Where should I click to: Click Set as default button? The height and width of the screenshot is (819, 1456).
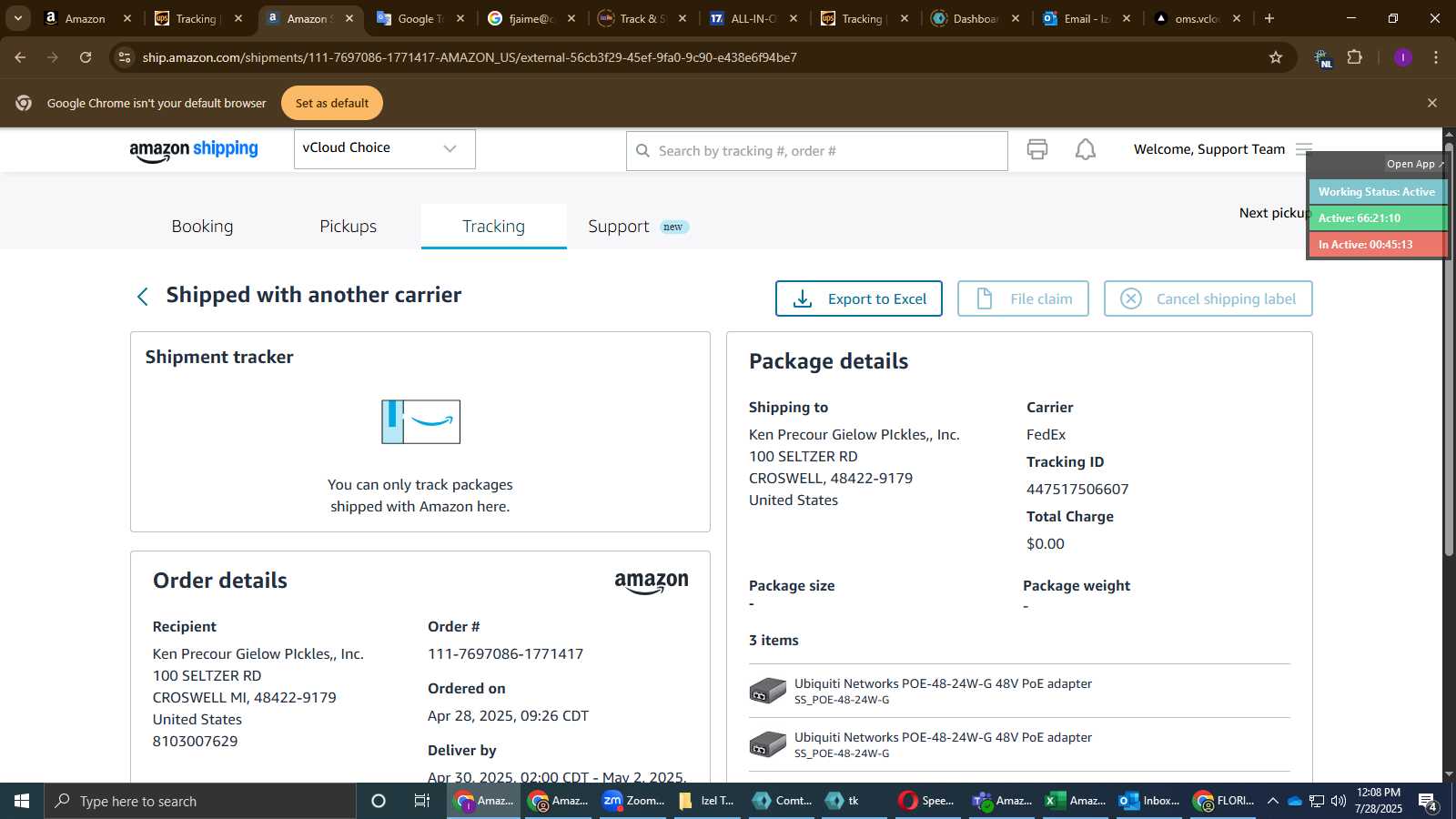pyautogui.click(x=332, y=103)
